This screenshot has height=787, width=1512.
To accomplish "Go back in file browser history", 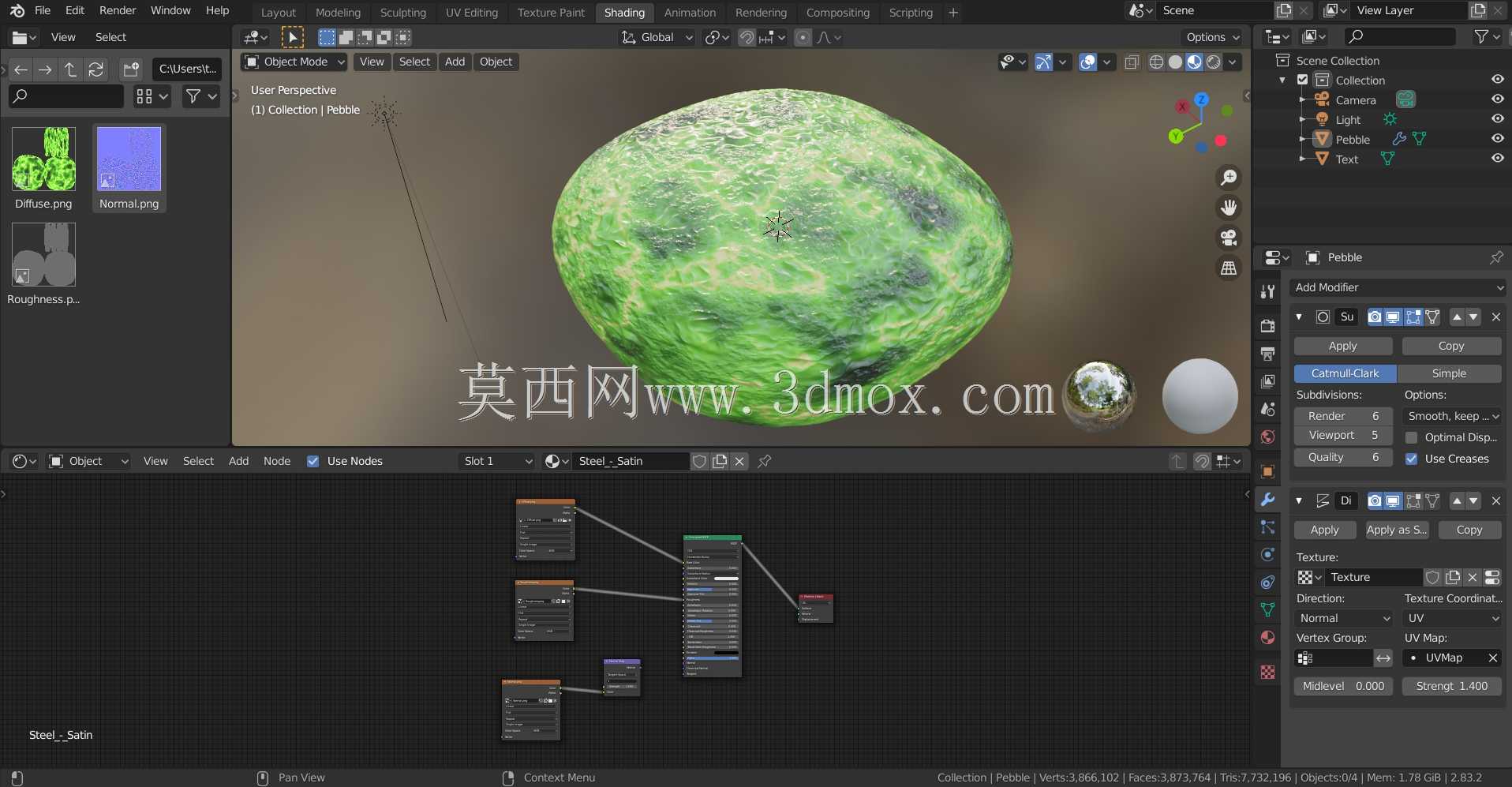I will pyautogui.click(x=21, y=69).
